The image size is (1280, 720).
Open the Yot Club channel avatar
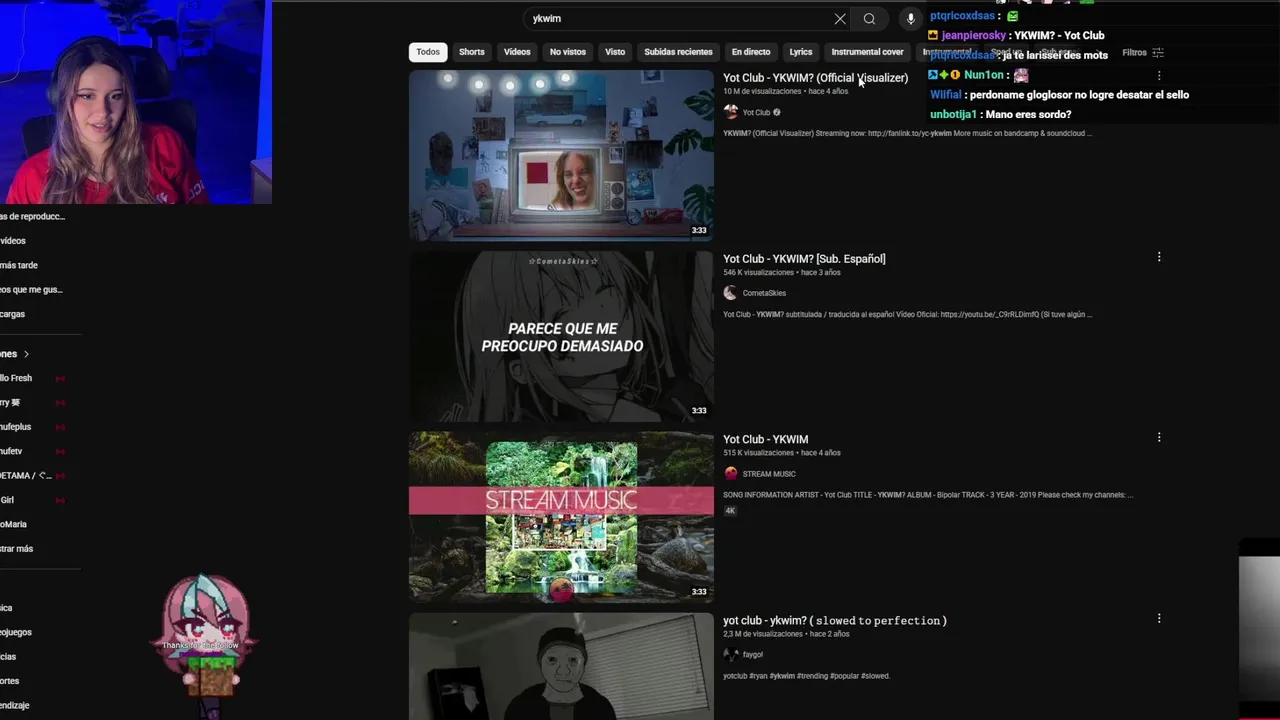pyautogui.click(x=730, y=112)
